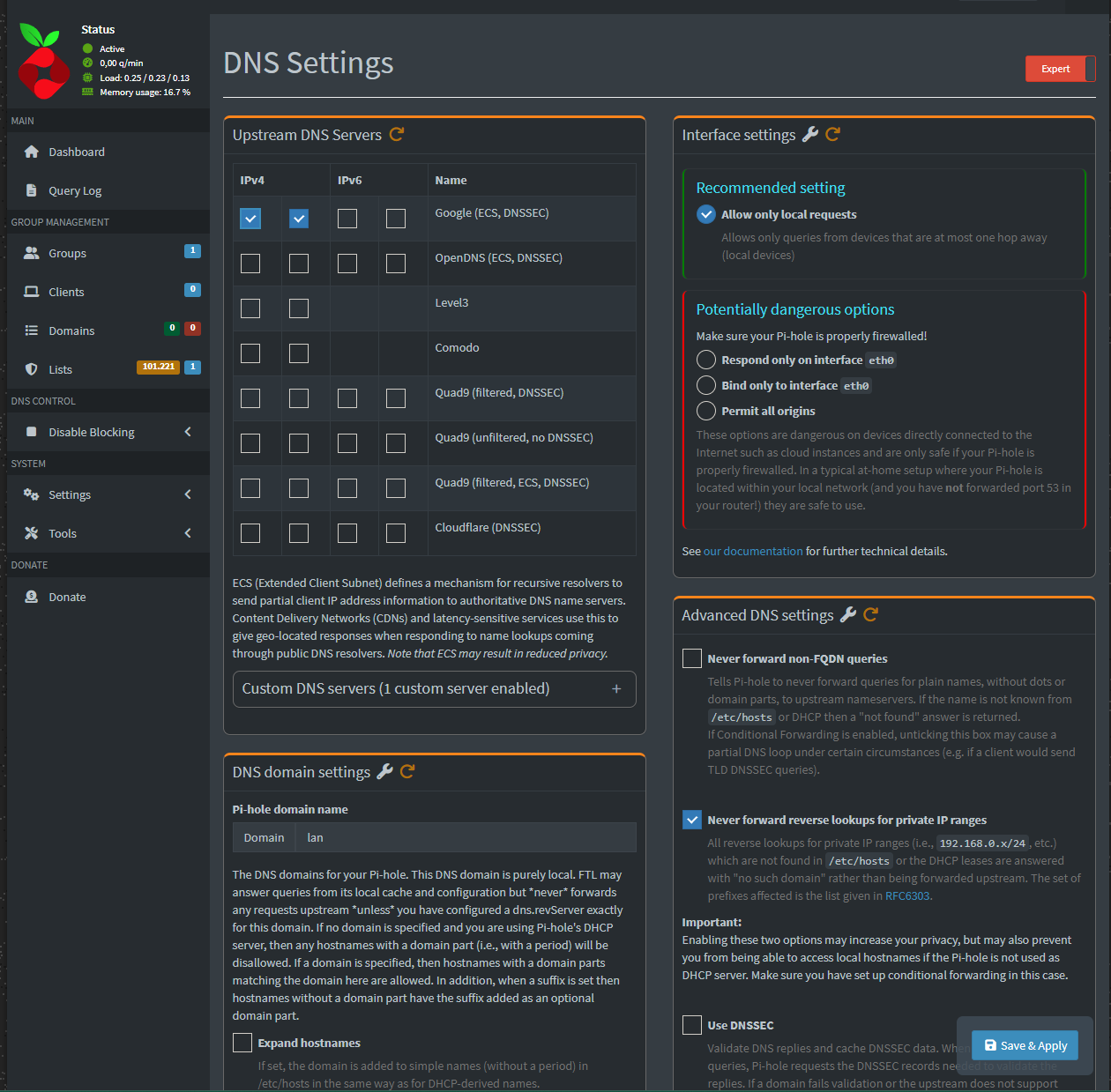Click the Pi-hole domain name field
1111x1092 pixels.
[x=465, y=837]
